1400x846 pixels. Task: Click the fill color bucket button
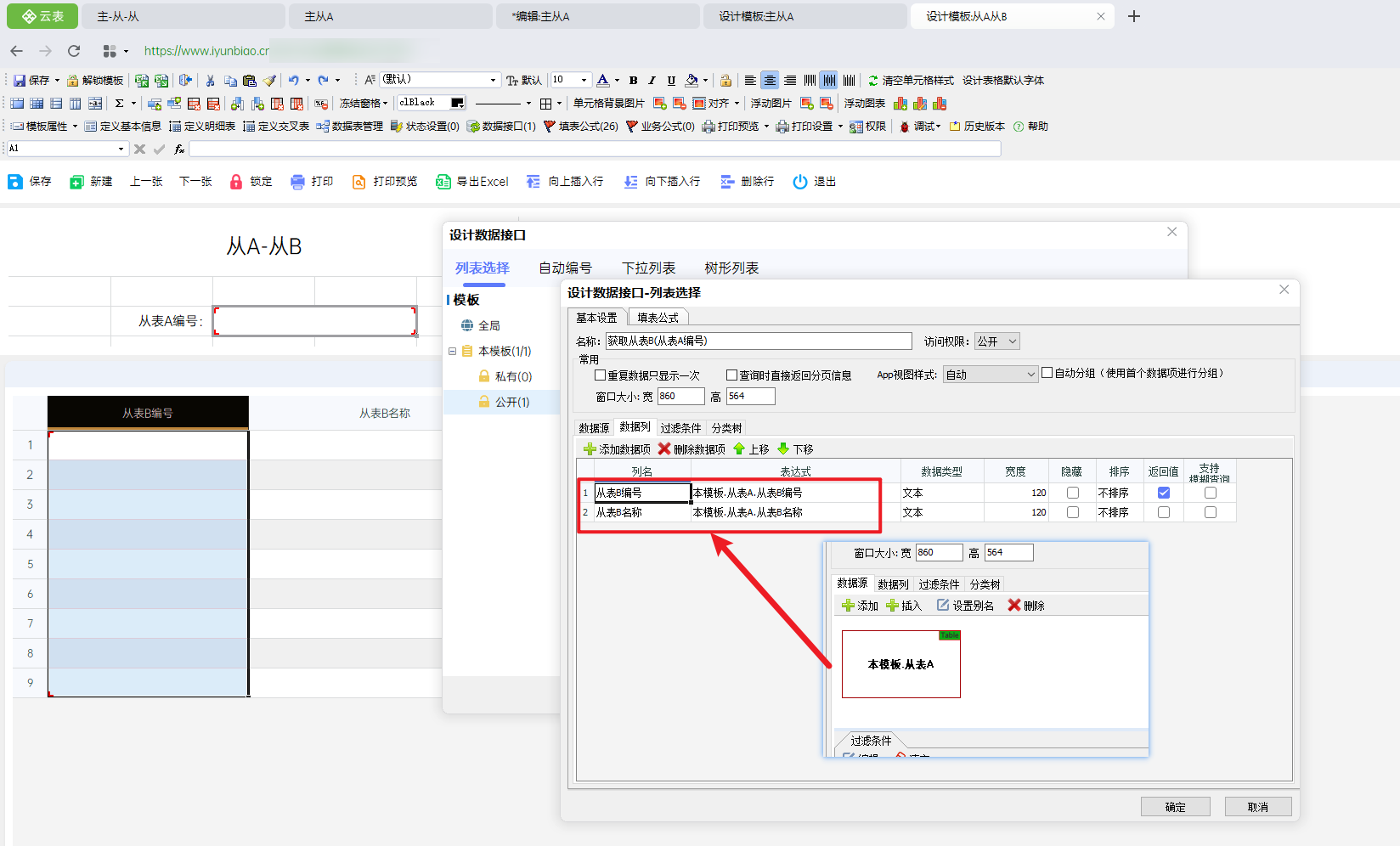(x=692, y=81)
